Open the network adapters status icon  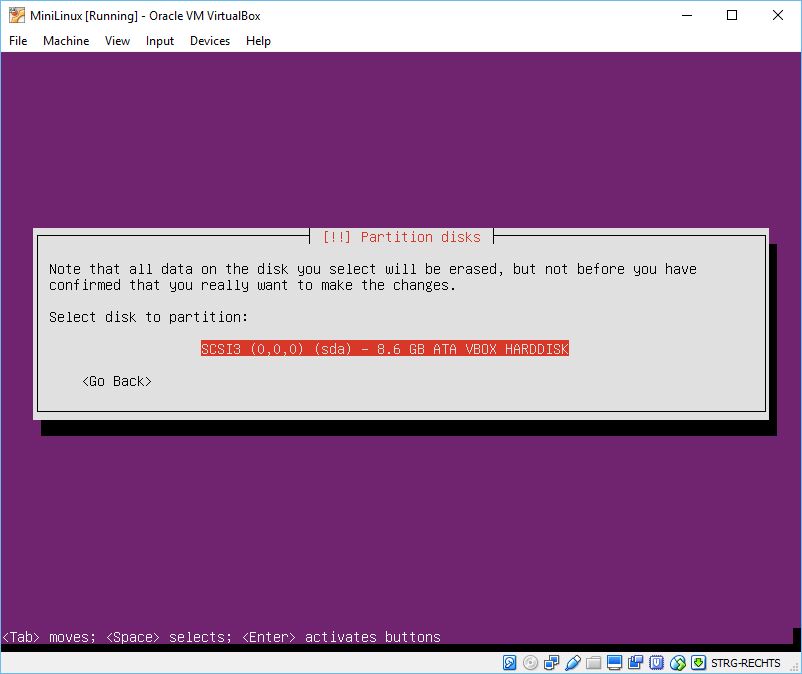(551, 663)
